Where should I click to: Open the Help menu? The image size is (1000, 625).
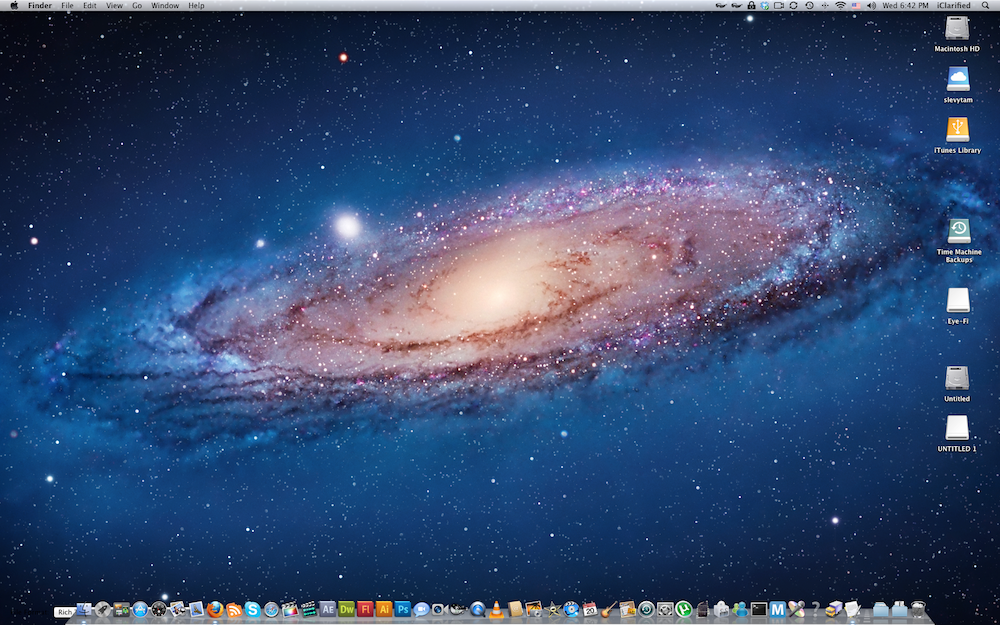196,5
